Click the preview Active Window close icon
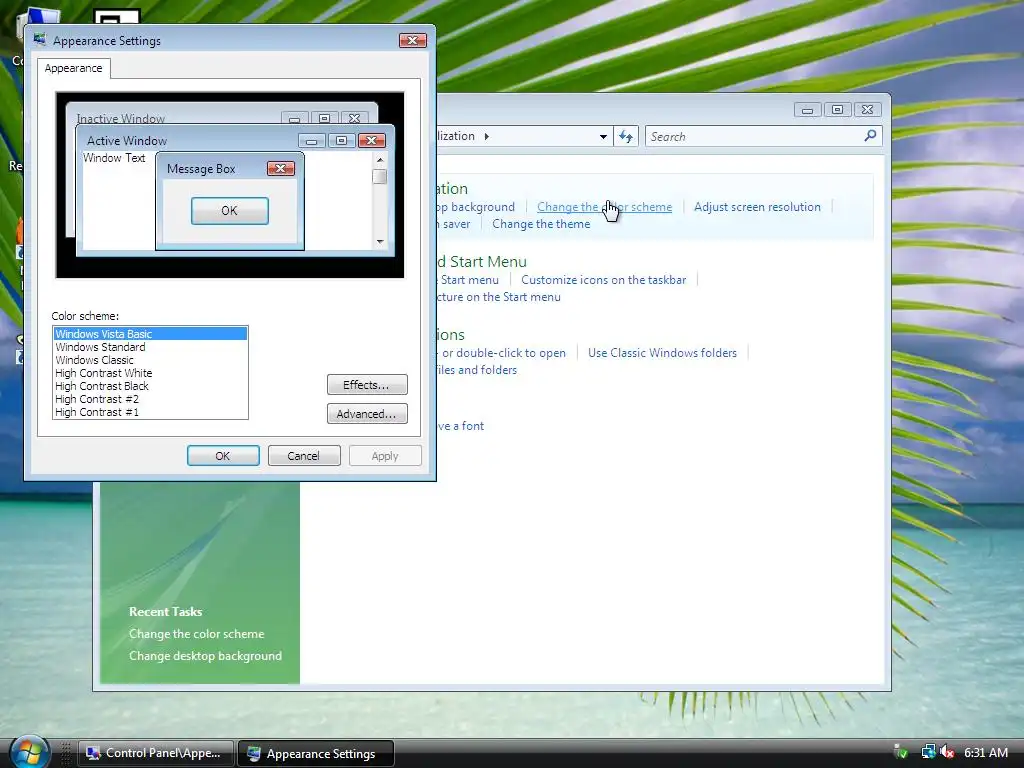The image size is (1024, 768). coord(372,140)
